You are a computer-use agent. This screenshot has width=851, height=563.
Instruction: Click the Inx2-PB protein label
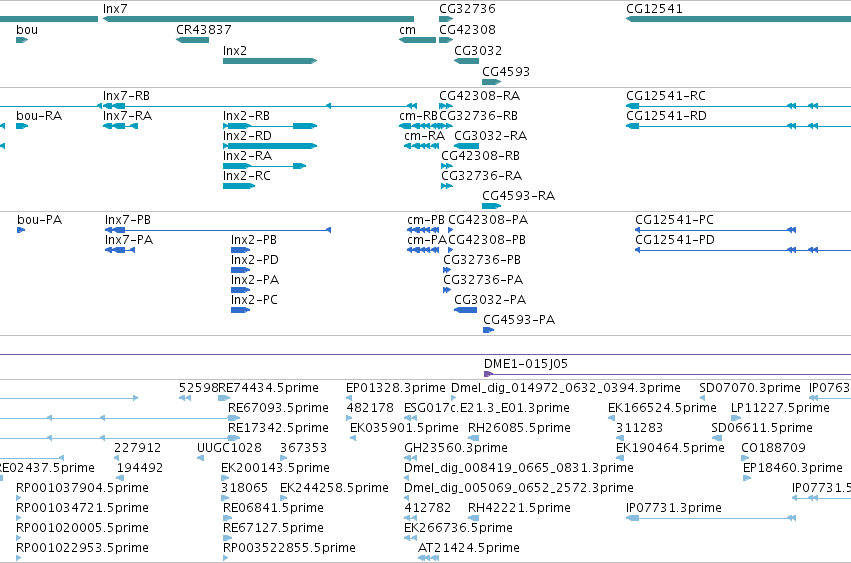tap(253, 241)
